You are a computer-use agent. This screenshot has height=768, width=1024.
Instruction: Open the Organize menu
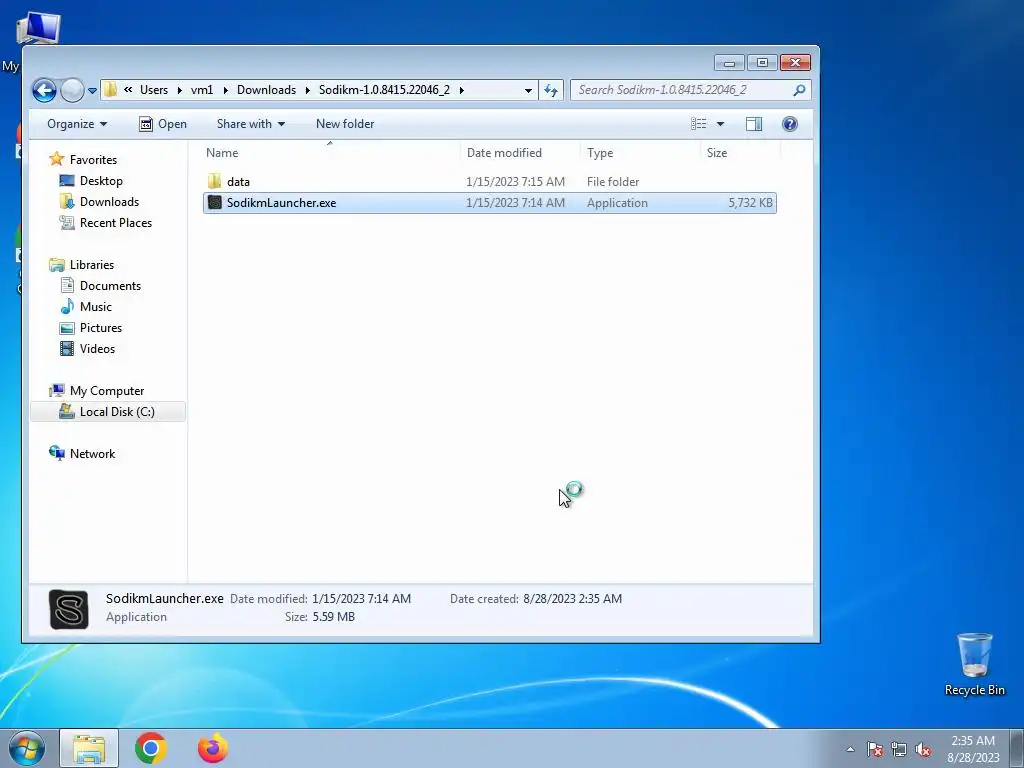[x=77, y=123]
